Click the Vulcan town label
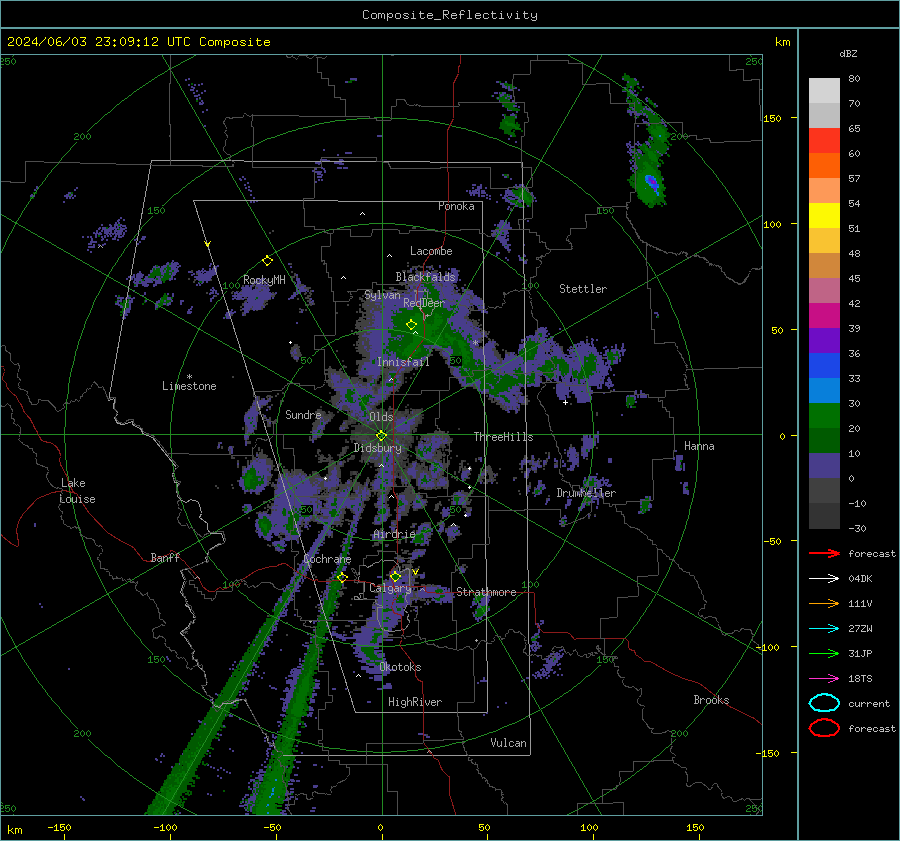900x841 pixels. (509, 743)
